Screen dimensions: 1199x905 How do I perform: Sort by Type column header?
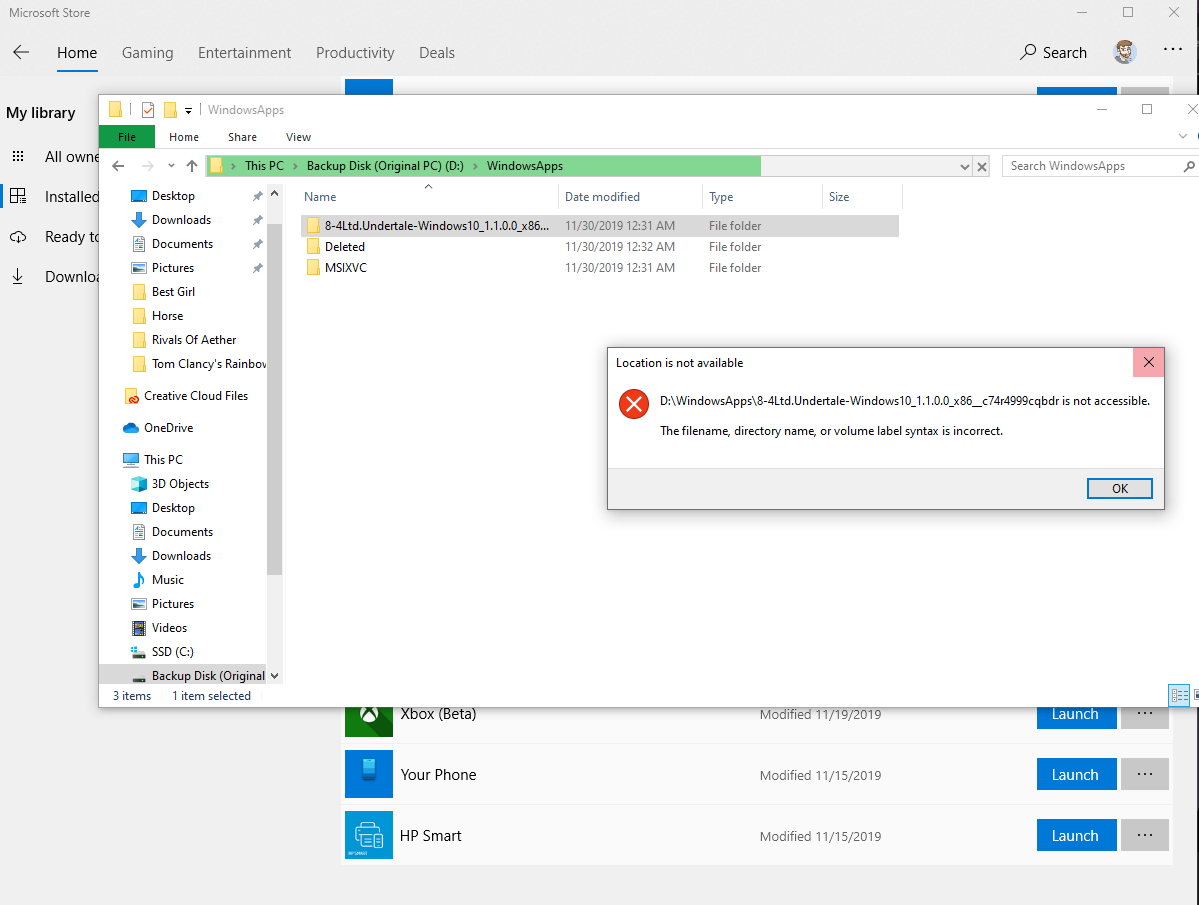tap(721, 196)
